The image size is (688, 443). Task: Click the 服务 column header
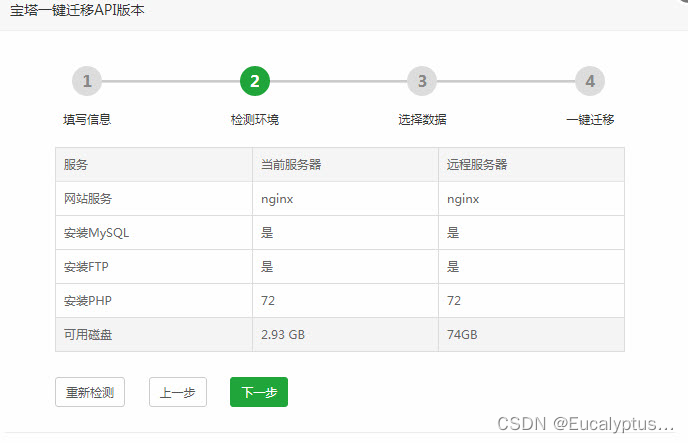(x=76, y=165)
